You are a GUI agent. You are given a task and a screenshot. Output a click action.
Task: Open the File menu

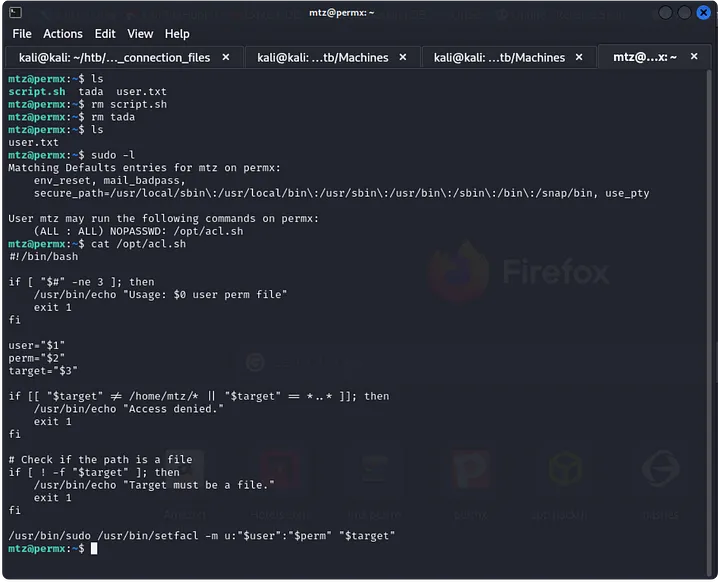[22, 34]
